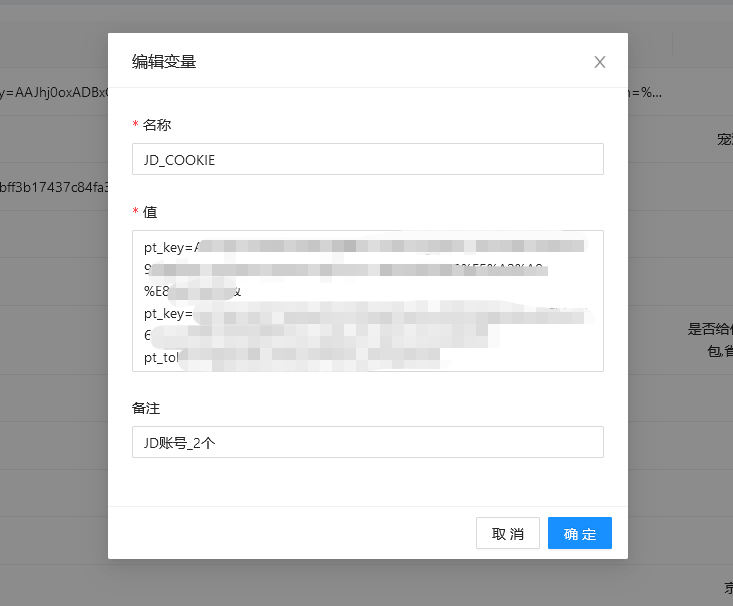Screen dimensions: 733x606
Task: Click background character 京 at bottom right
Action: point(728,587)
